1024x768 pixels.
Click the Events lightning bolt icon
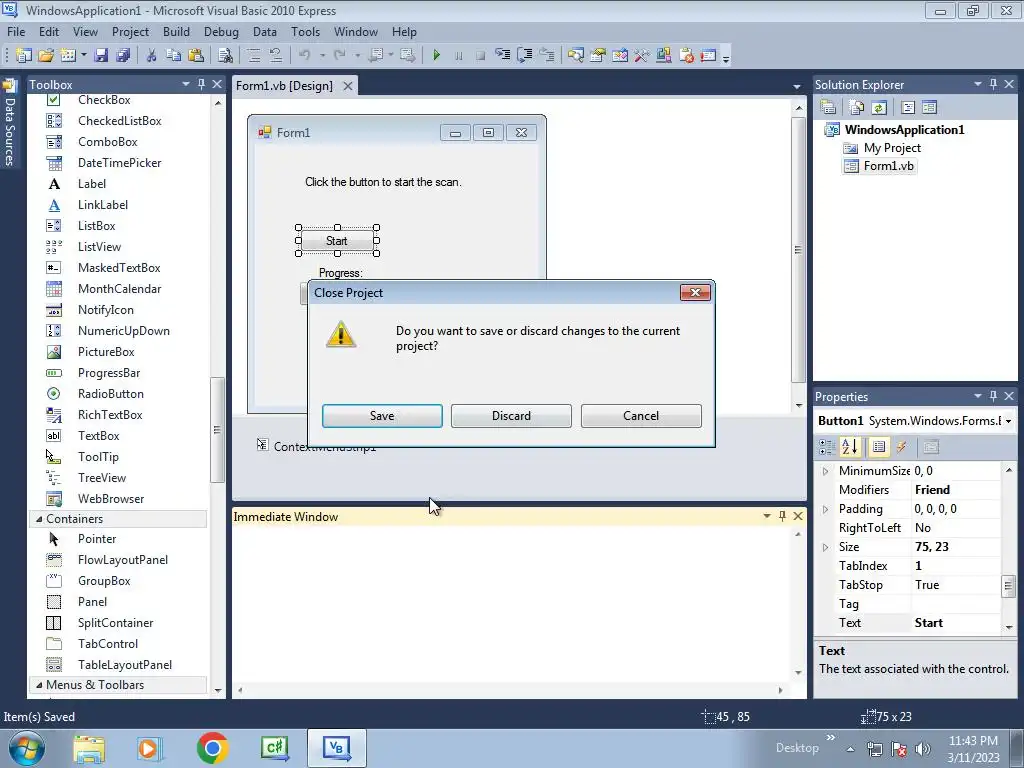(901, 447)
